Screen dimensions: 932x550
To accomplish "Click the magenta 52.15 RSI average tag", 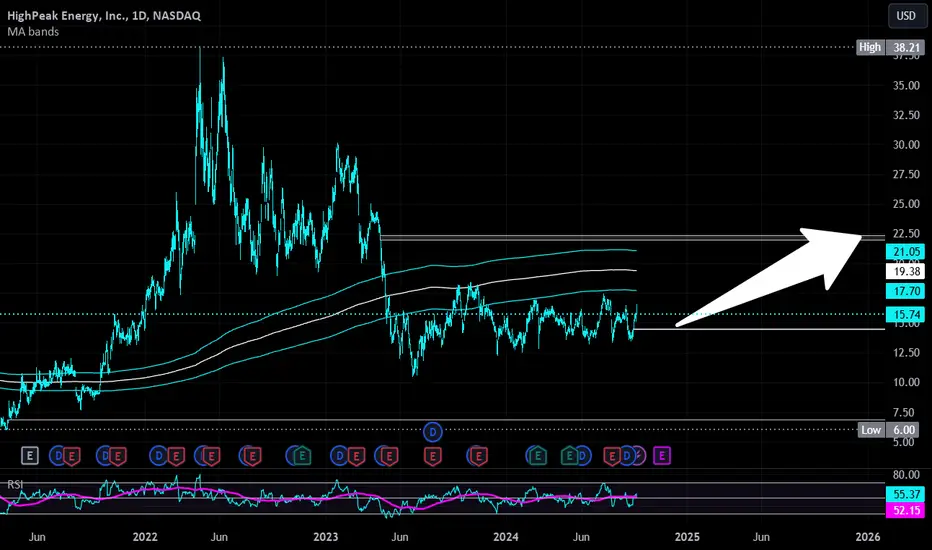I will point(905,510).
